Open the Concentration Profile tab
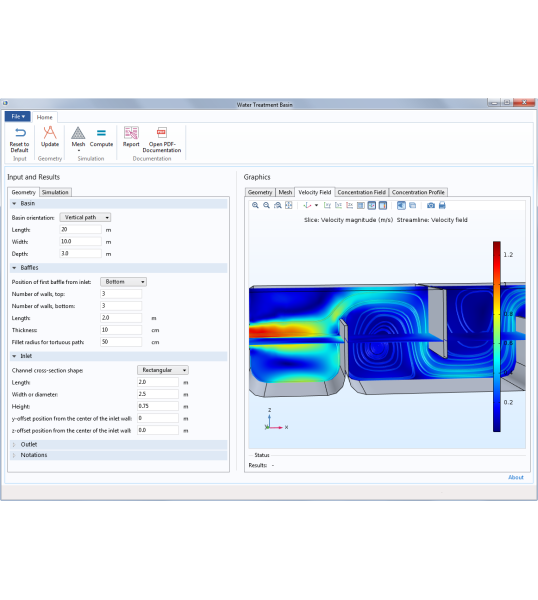Viewport: 538px width, 600px height. pyautogui.click(x=418, y=192)
